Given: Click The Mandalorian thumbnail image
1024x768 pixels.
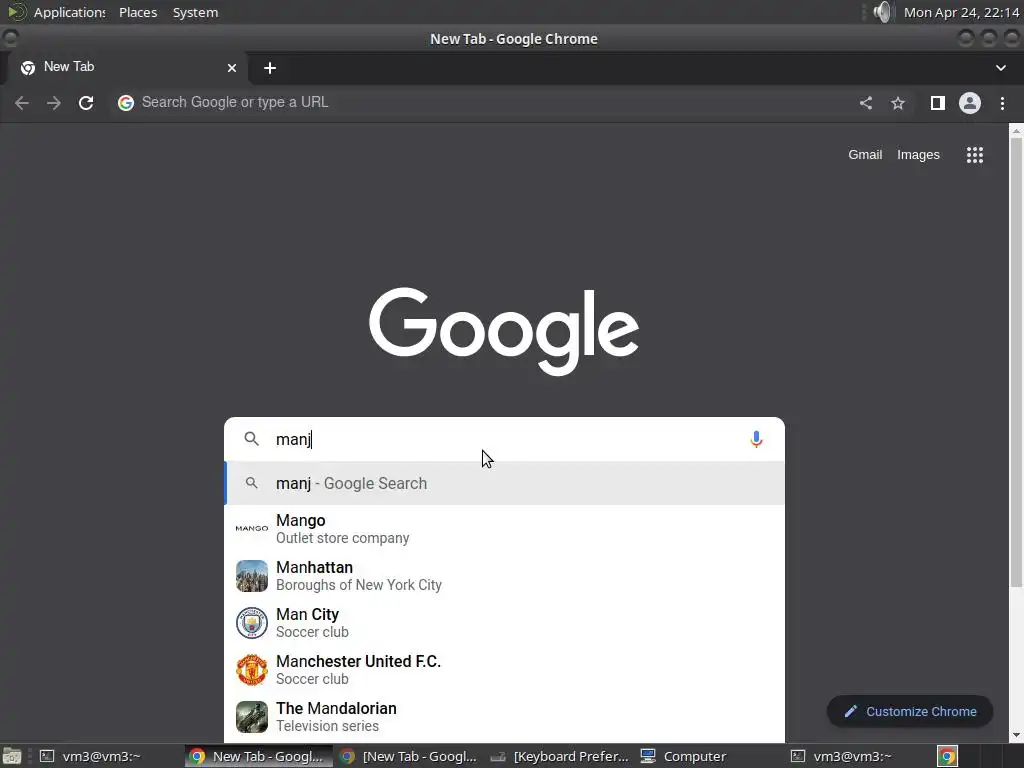Looking at the screenshot, I should pos(251,717).
